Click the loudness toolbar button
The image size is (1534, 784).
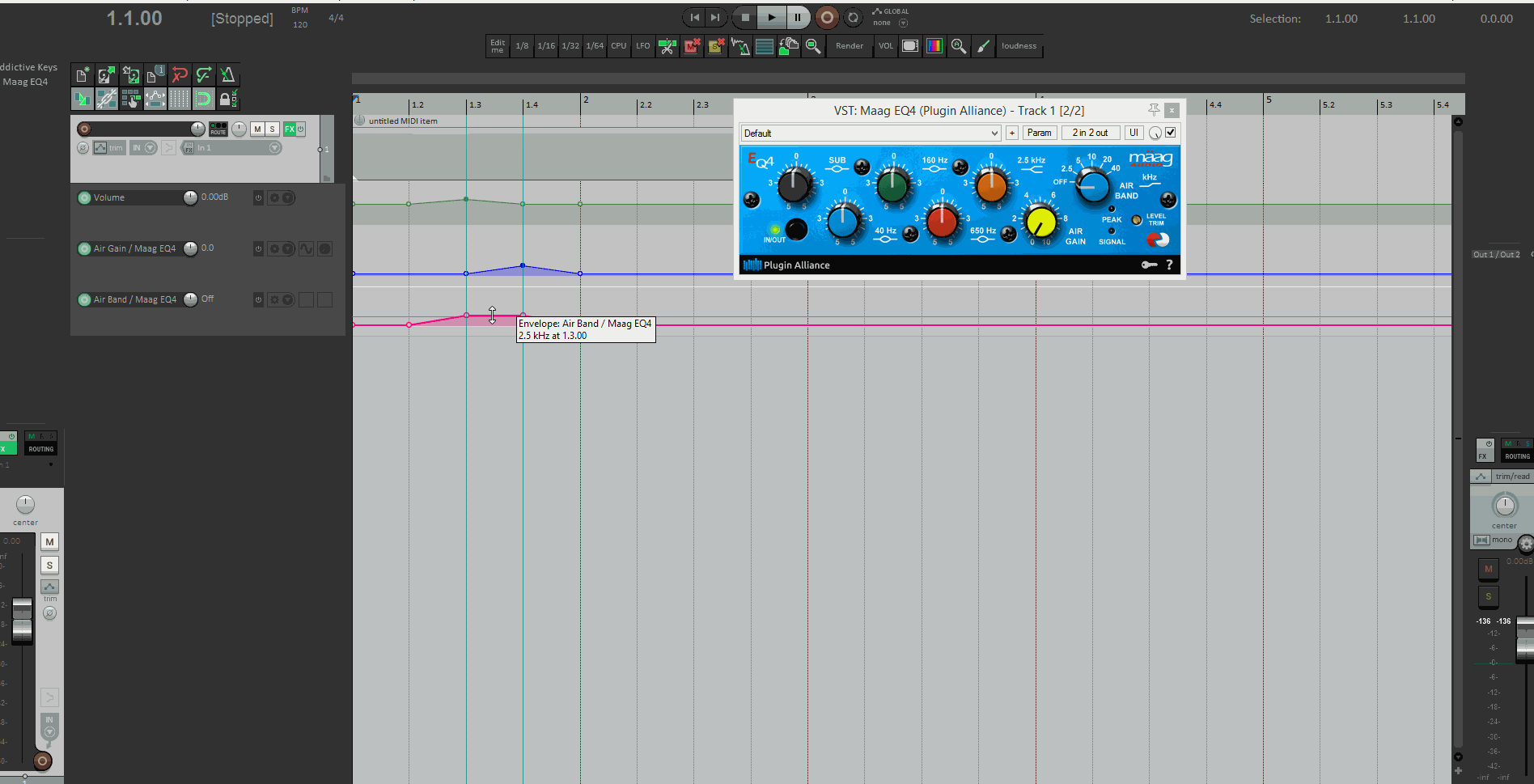[1019, 46]
